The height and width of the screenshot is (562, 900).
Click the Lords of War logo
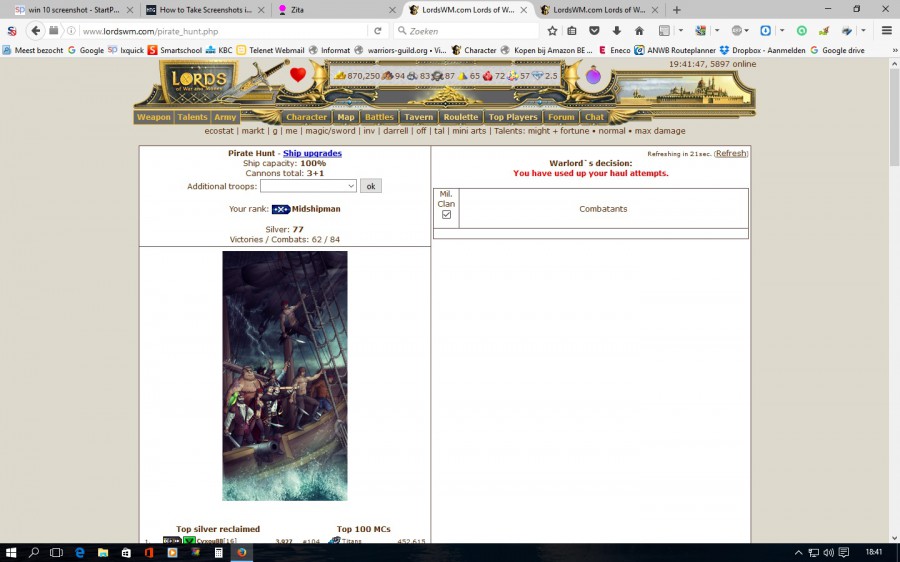pyautogui.click(x=199, y=81)
